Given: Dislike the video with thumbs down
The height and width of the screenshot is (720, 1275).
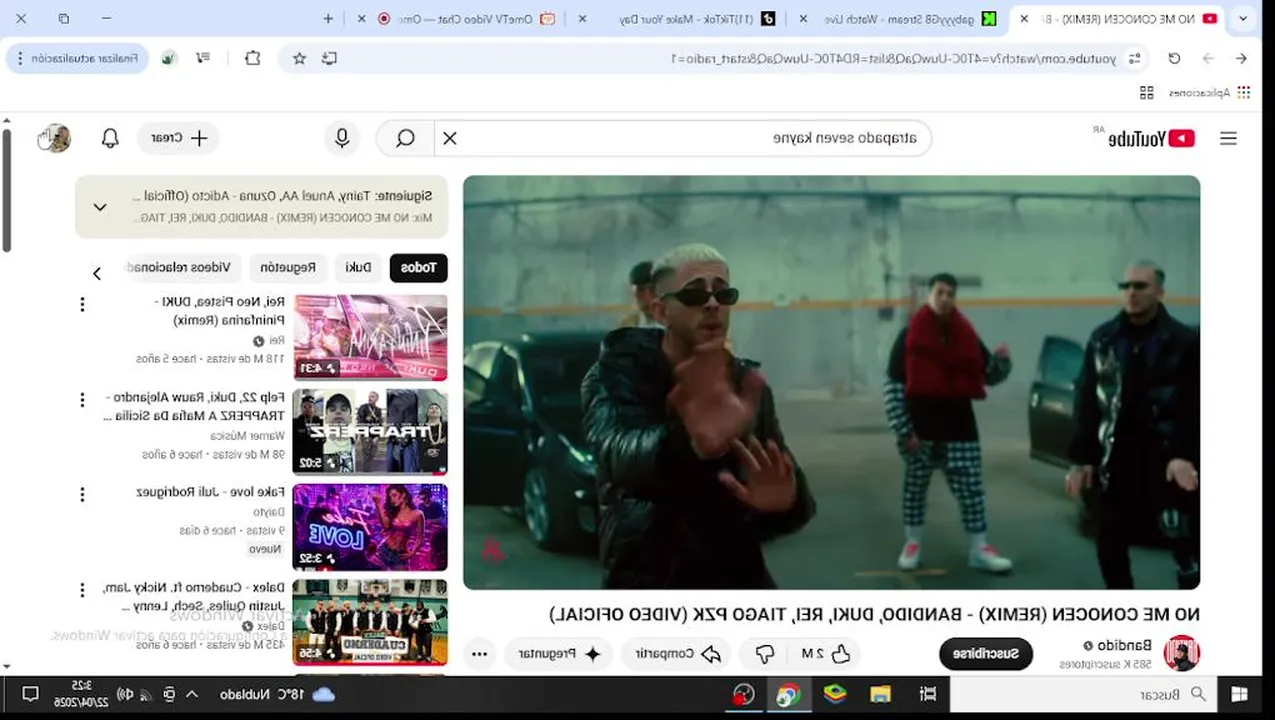Looking at the screenshot, I should (765, 654).
